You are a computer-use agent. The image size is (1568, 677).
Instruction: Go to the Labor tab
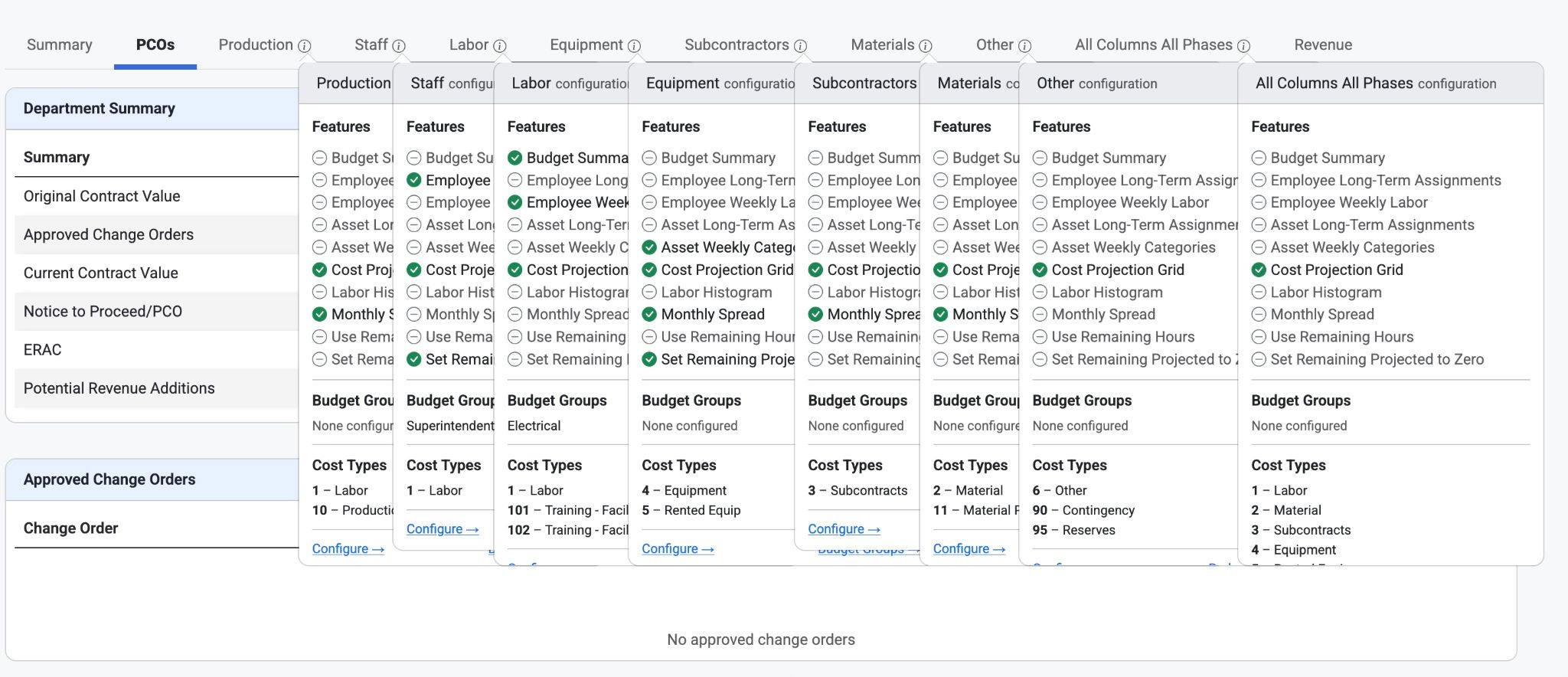(x=469, y=44)
